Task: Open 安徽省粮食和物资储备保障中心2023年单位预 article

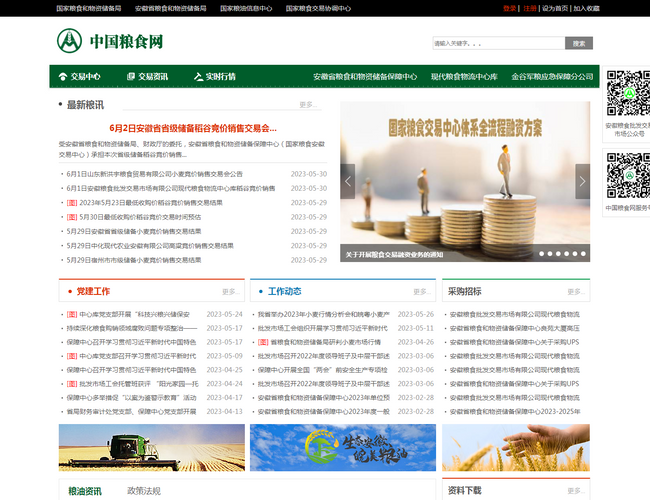Action: [324, 398]
